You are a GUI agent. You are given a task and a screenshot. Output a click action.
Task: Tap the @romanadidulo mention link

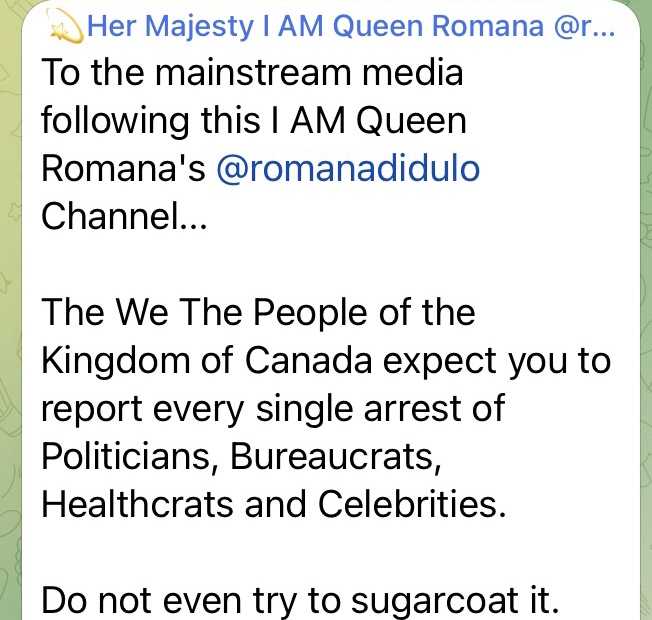coord(348,168)
